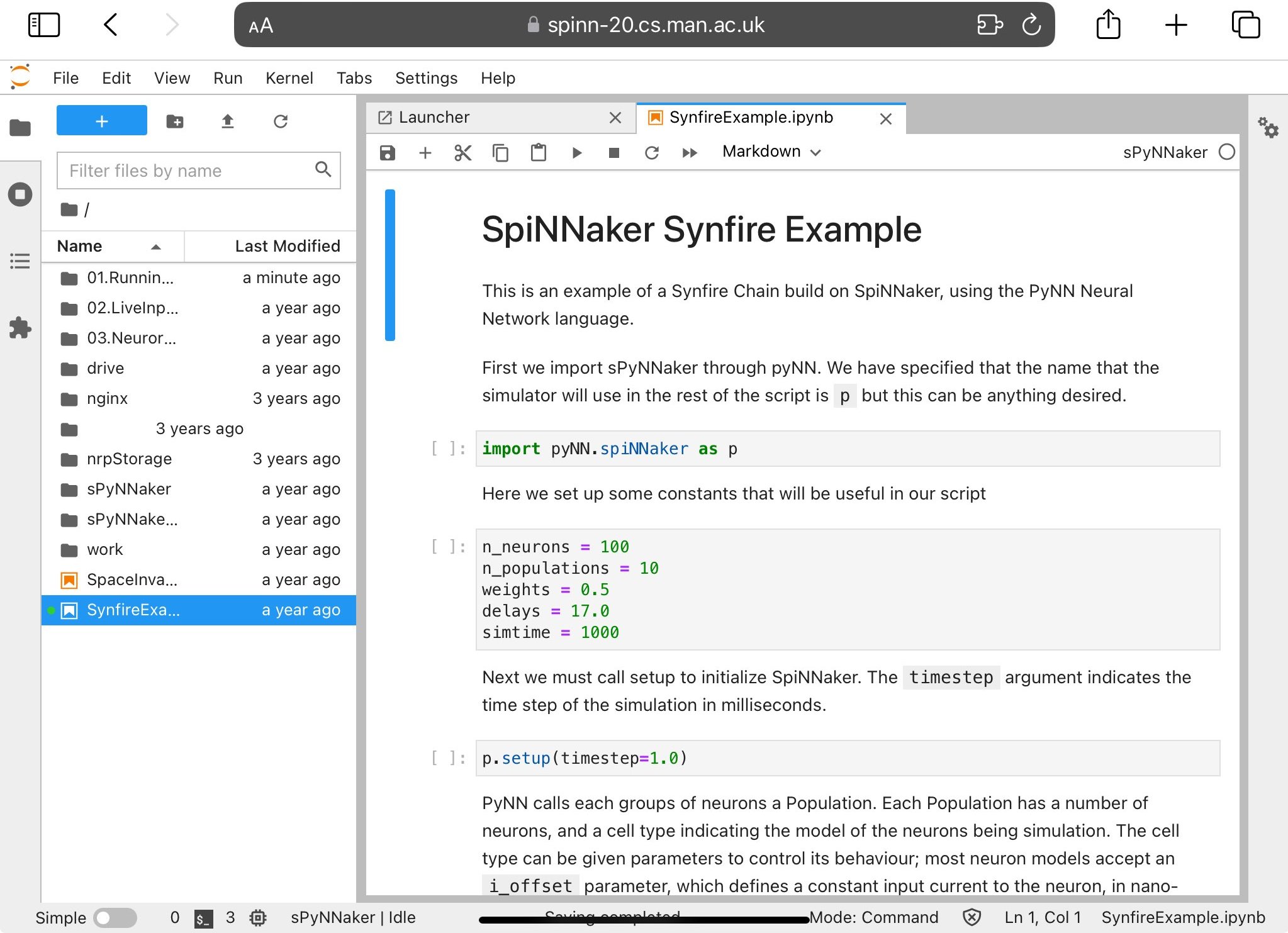Click the interrupt kernel stop button
Viewport: 1288px width, 933px height.
[614, 151]
